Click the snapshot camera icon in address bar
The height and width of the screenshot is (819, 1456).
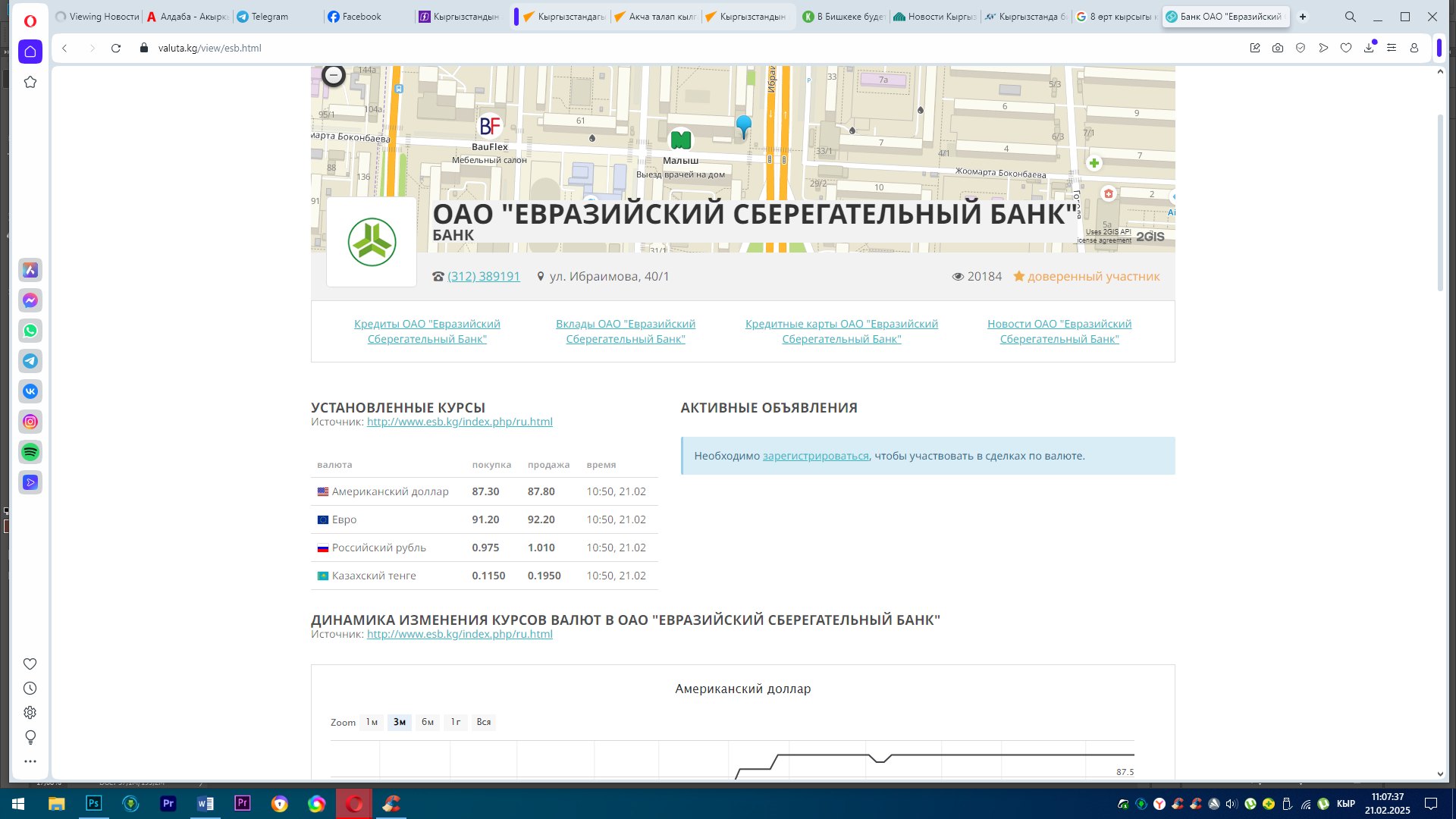[1278, 48]
